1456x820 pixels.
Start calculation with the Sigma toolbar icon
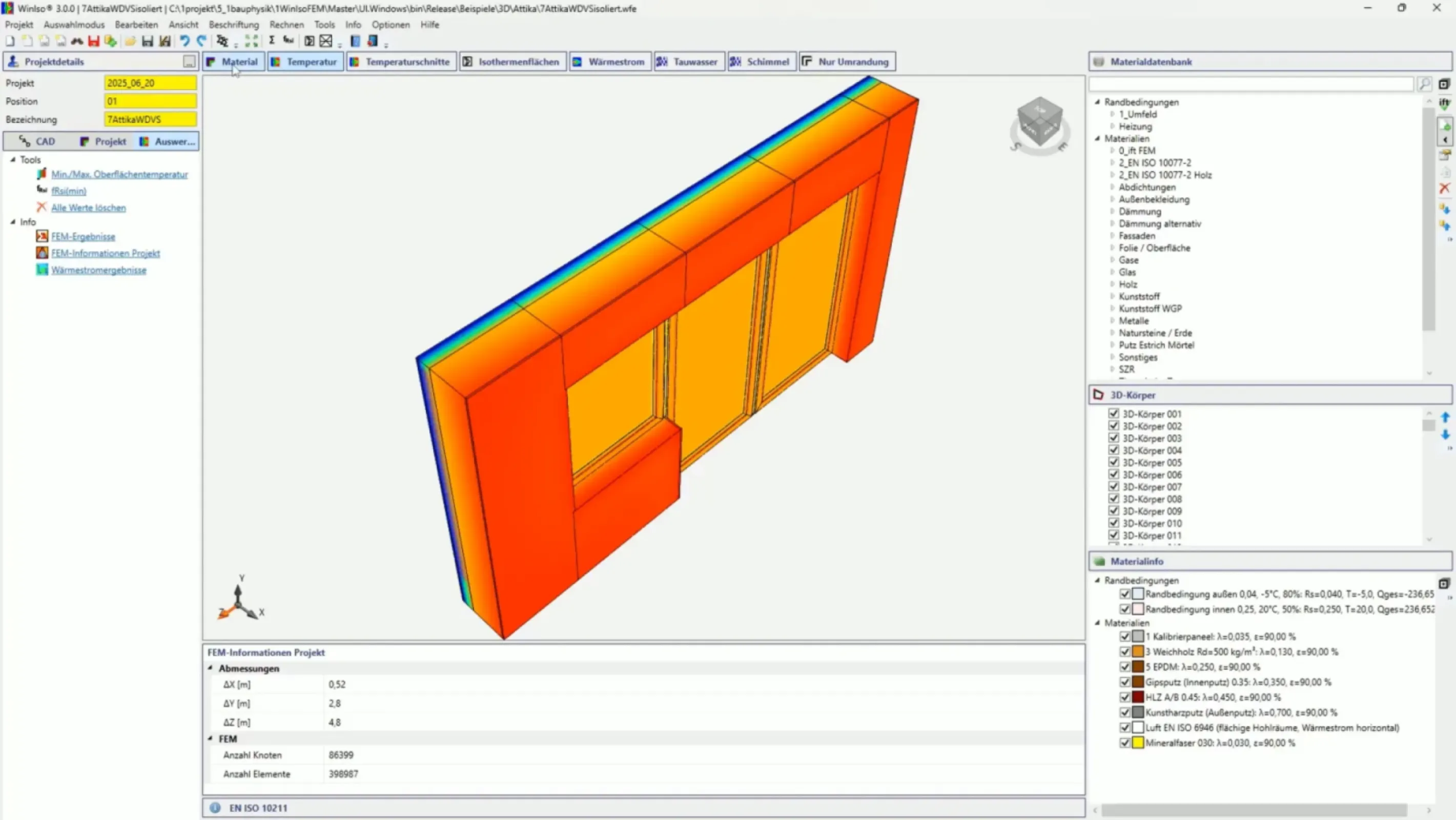(272, 39)
